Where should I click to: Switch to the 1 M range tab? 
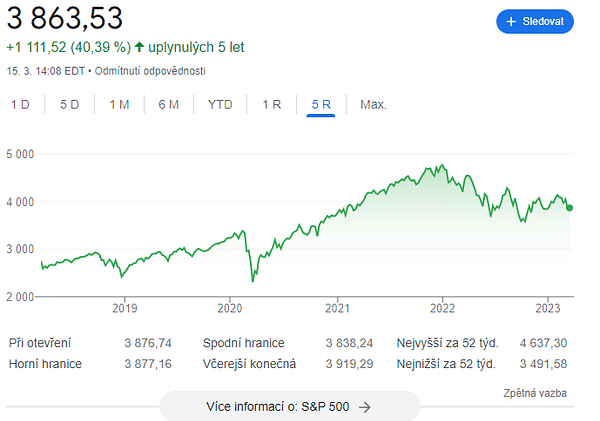[119, 104]
